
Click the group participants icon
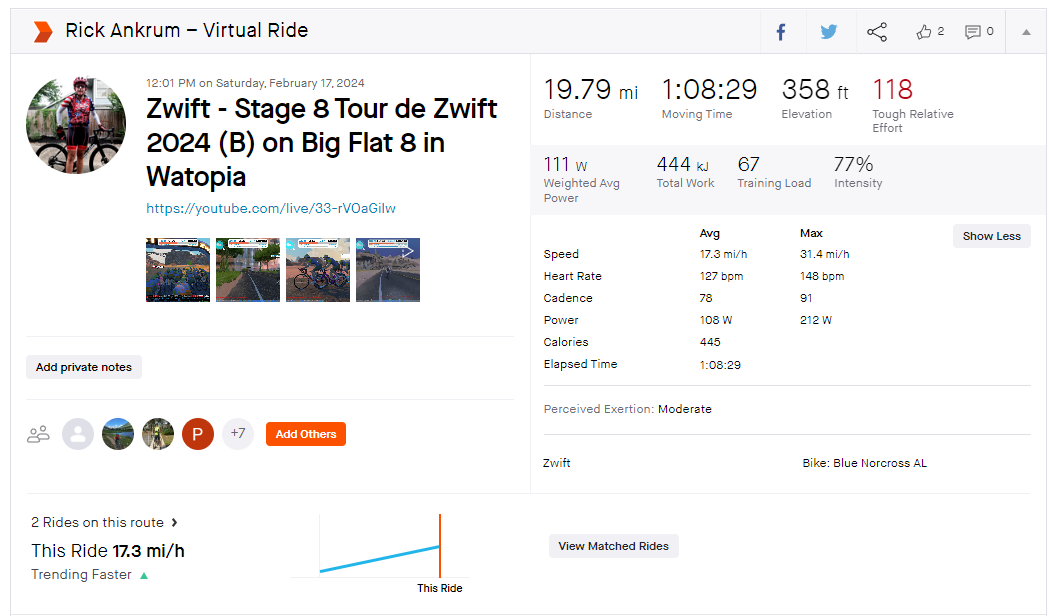[x=38, y=434]
